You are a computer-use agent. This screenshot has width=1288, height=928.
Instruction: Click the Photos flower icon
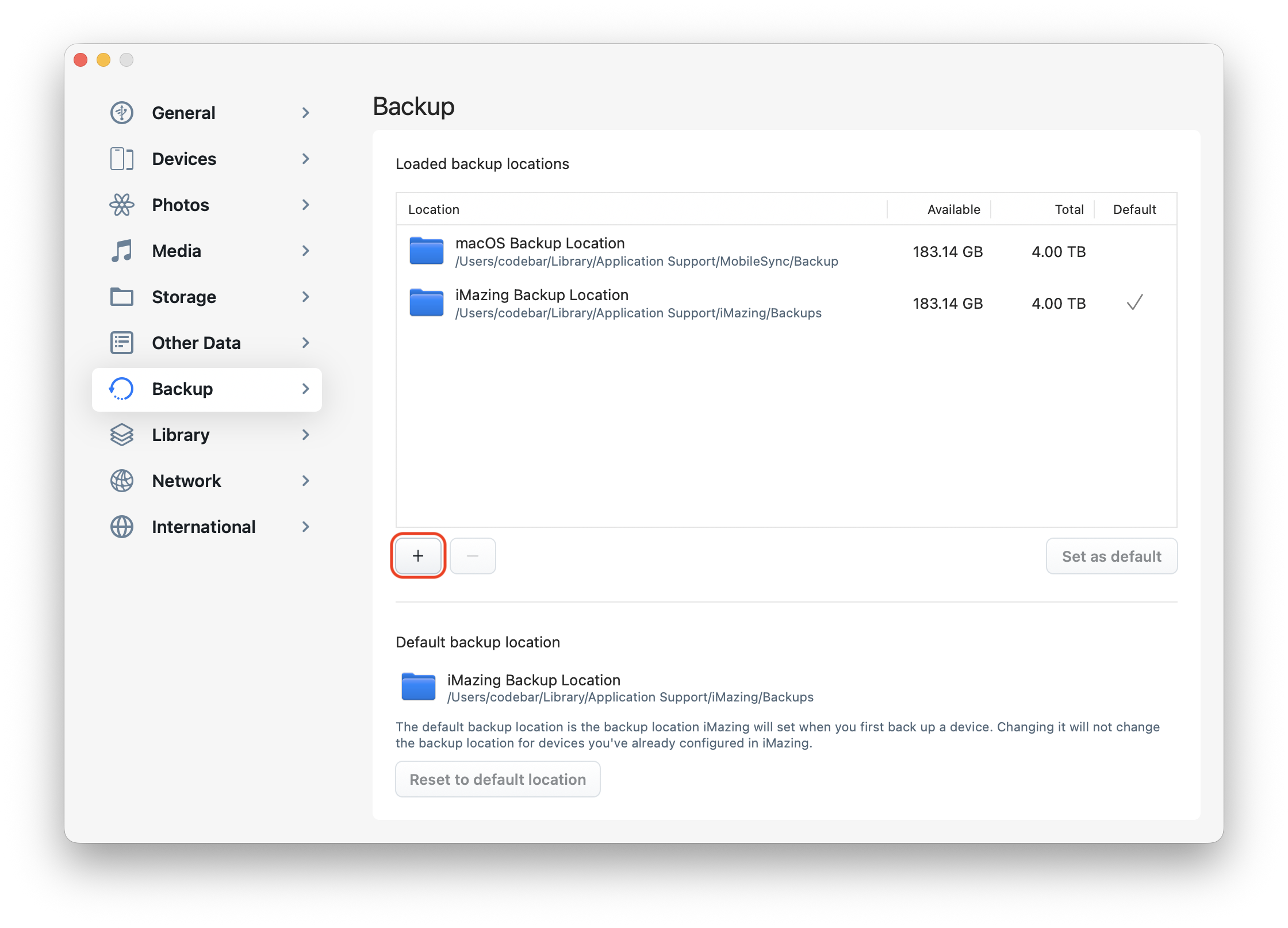[121, 205]
